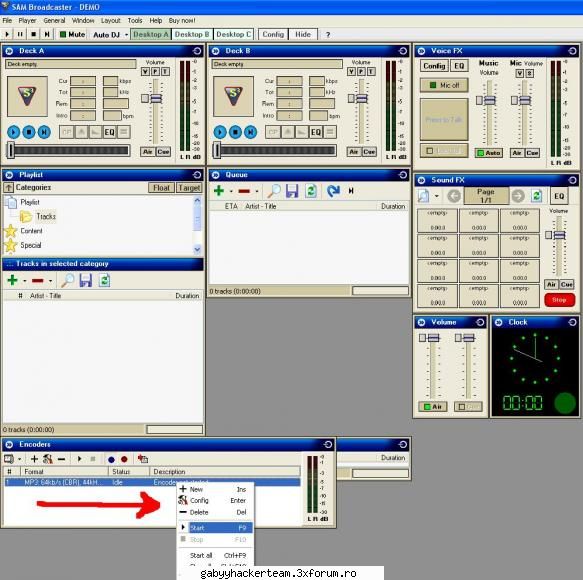Toggle the Mute button in toolbar
583x580 pixels.
click(73, 34)
